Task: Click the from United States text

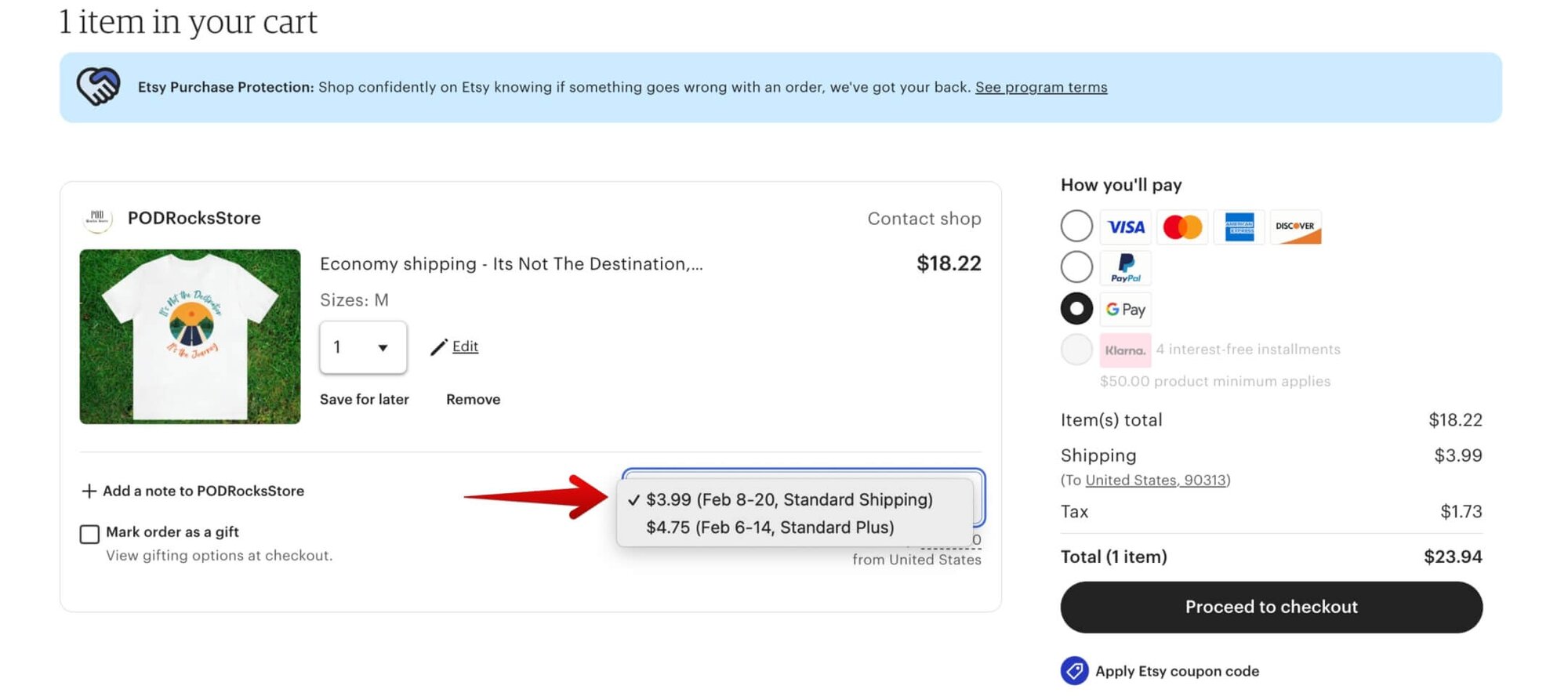Action: point(916,560)
